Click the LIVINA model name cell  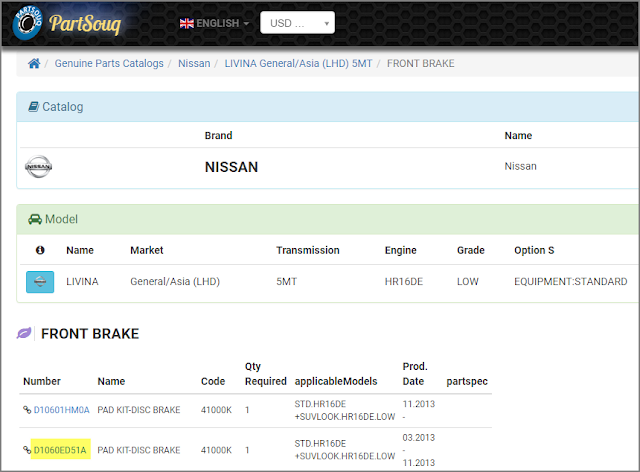(82, 281)
